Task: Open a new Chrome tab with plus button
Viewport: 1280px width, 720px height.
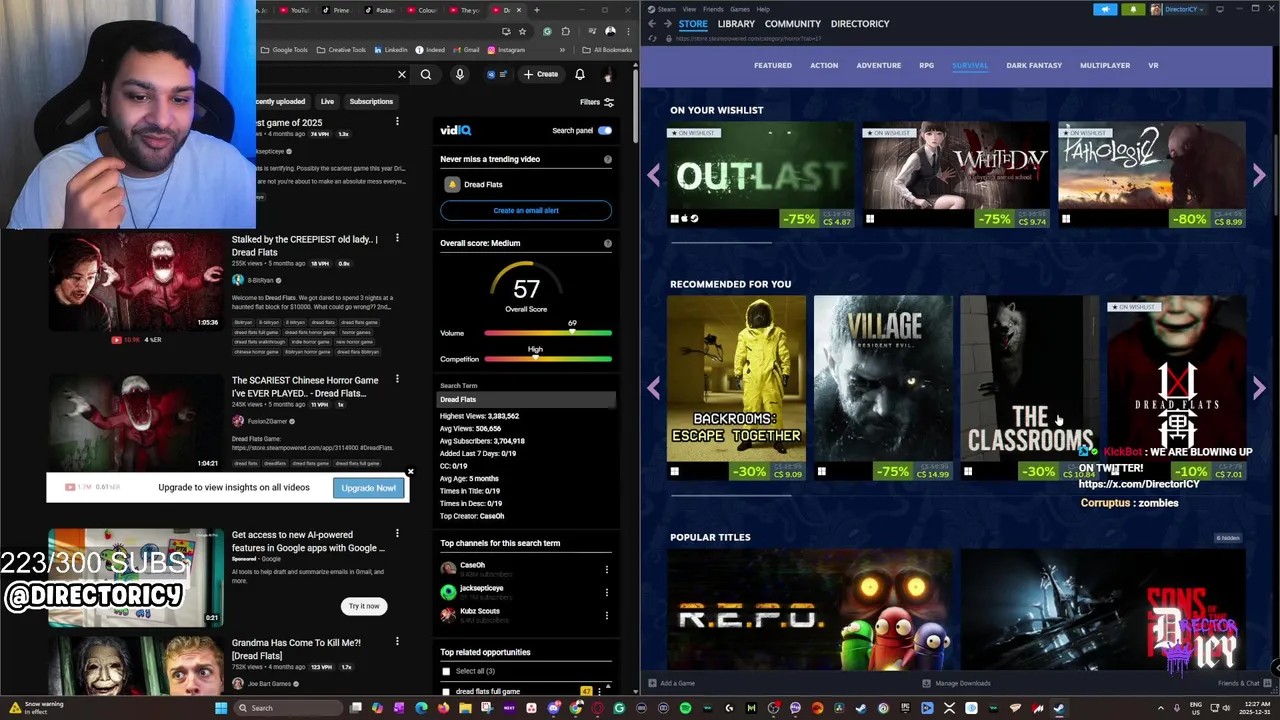Action: [x=537, y=10]
